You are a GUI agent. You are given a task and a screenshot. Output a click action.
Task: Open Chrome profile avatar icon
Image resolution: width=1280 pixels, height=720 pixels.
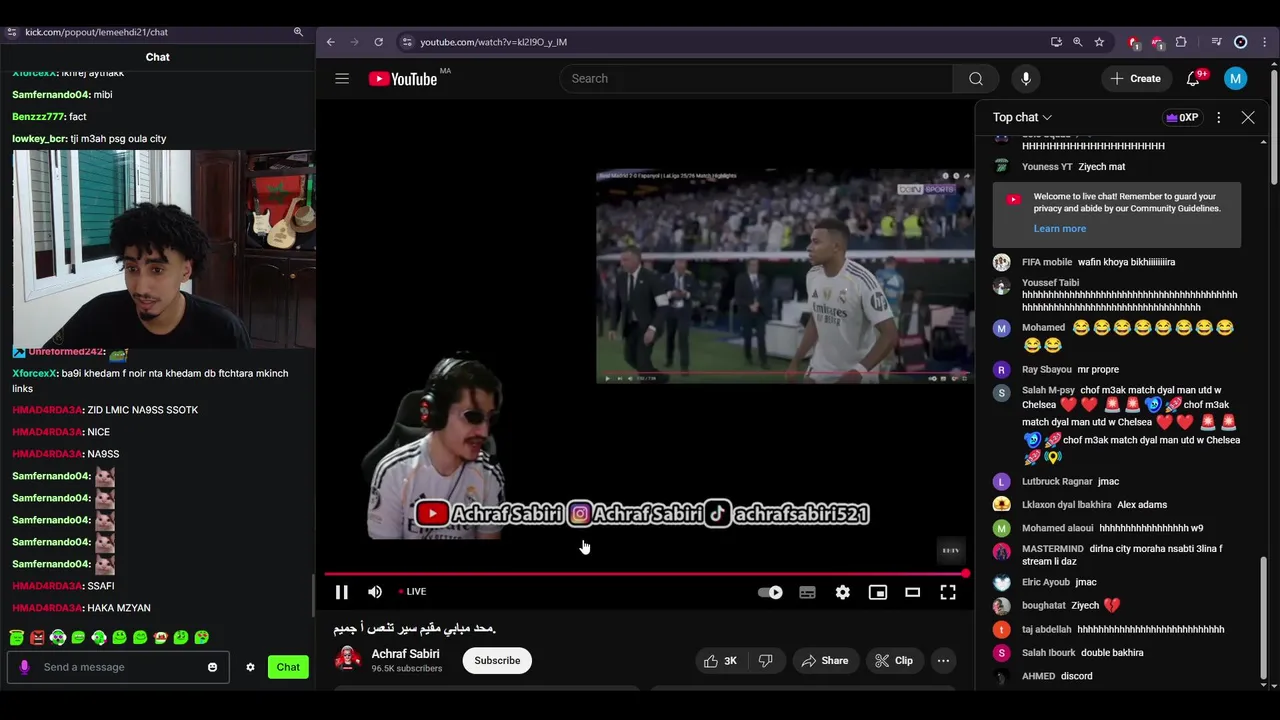coord(1241,42)
